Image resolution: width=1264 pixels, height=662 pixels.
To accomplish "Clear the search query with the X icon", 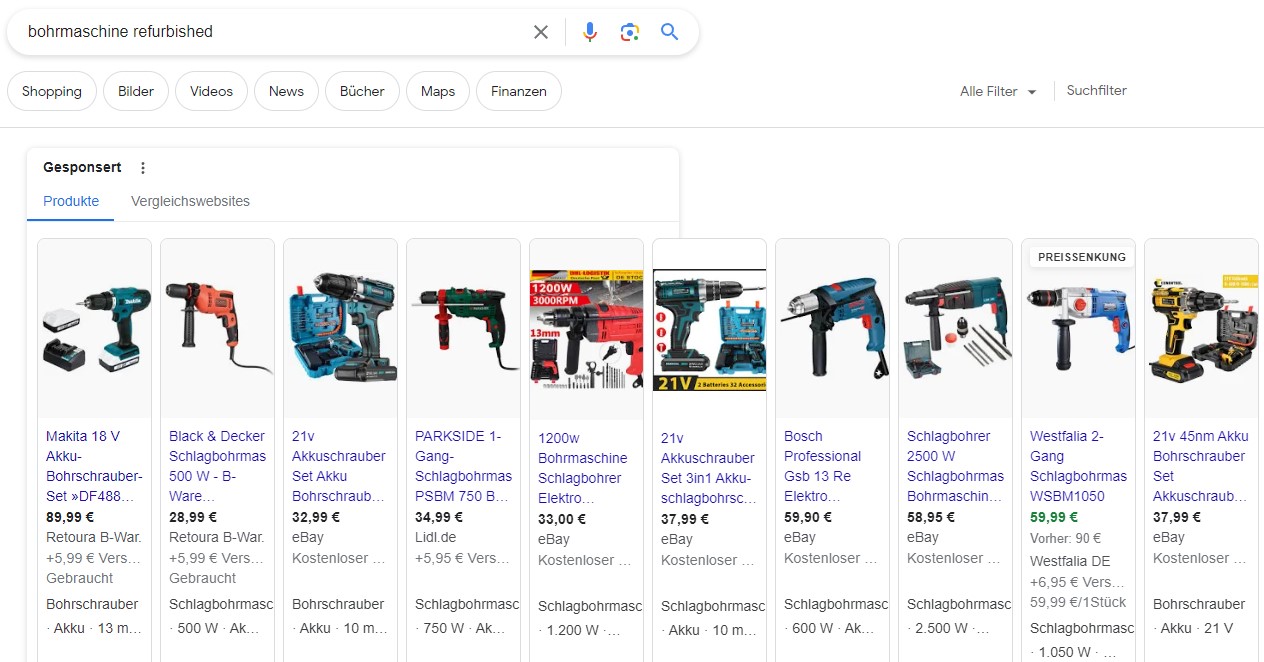I will [x=541, y=32].
